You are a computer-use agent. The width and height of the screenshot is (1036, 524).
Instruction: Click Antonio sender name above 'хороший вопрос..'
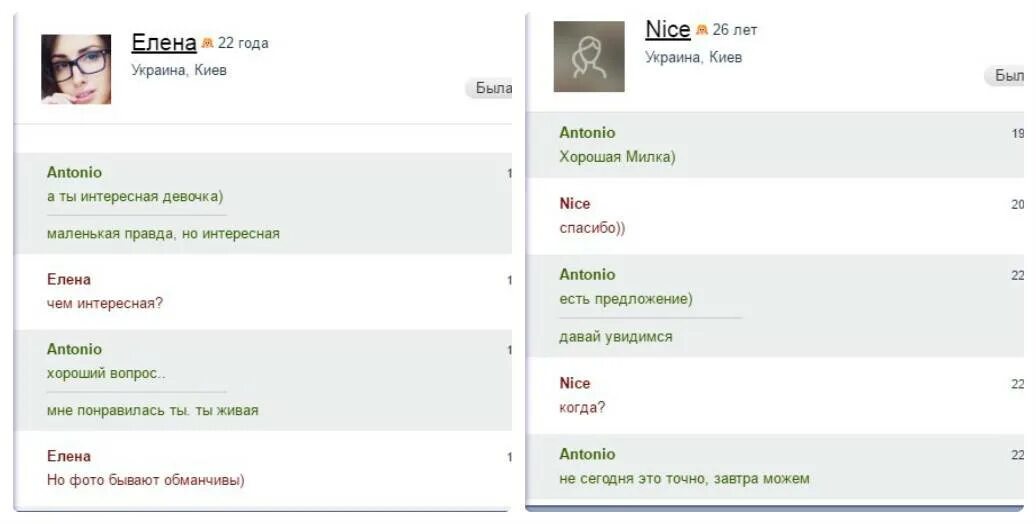point(74,349)
